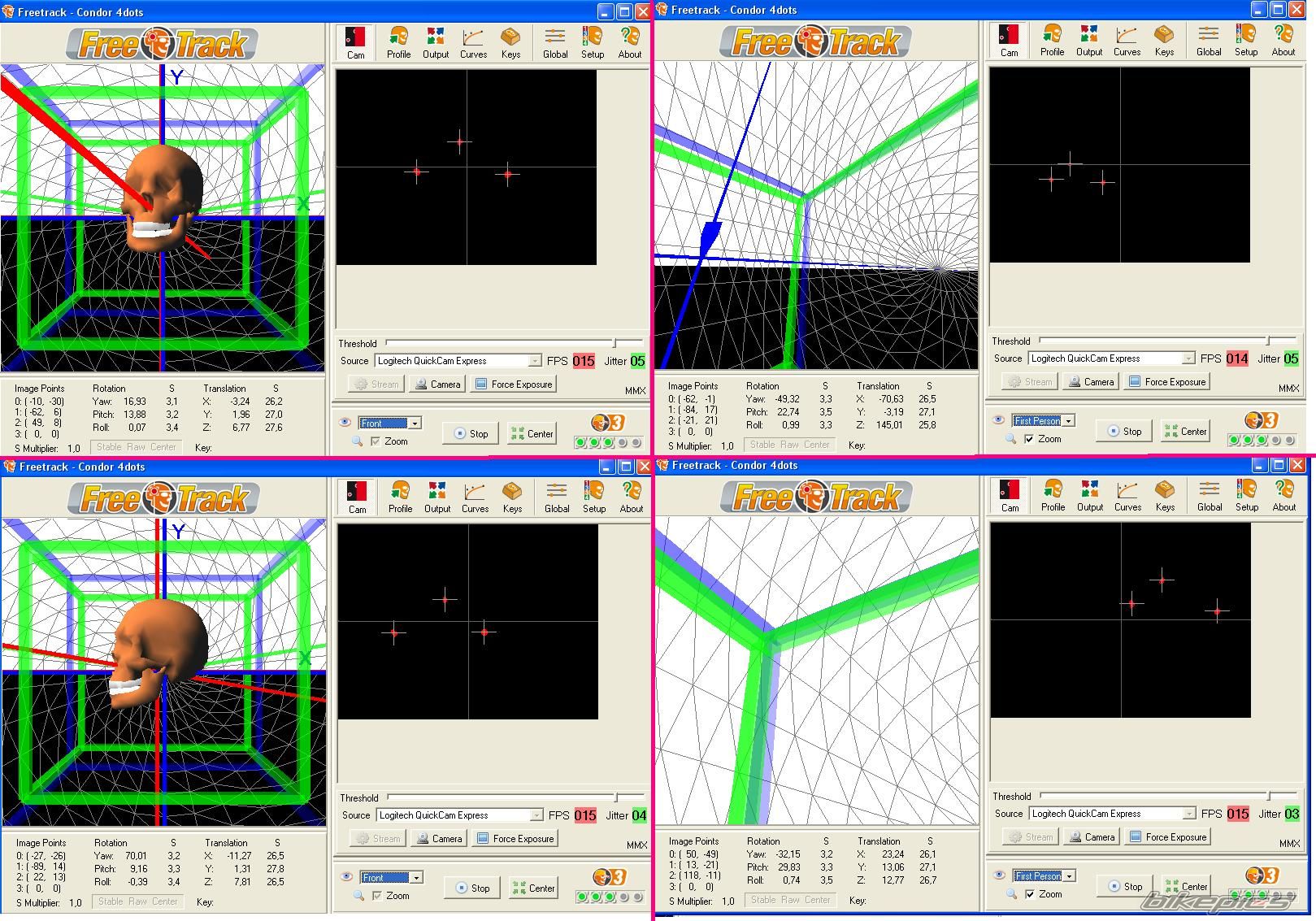Open the Keys icon in the bottom-left Freetrack window
Viewport: 1316px width, 921px height.
click(x=512, y=497)
